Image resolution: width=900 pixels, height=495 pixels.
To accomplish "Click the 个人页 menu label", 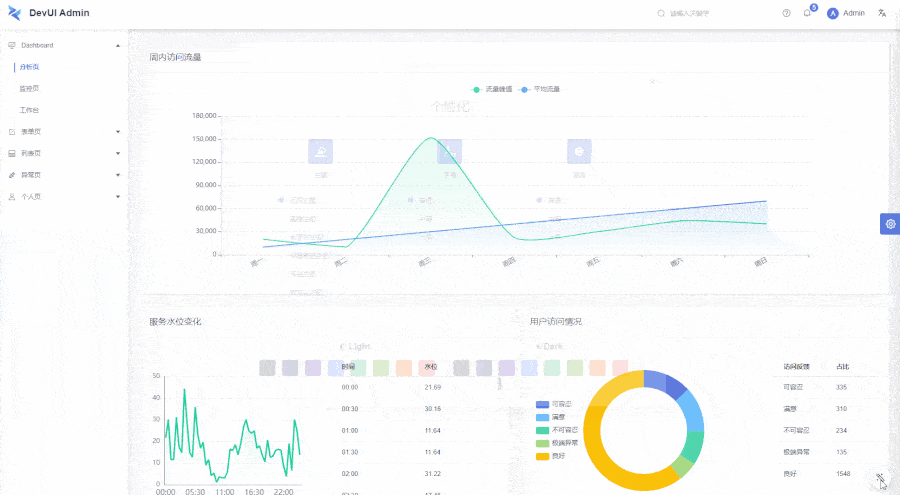I will tap(31, 197).
